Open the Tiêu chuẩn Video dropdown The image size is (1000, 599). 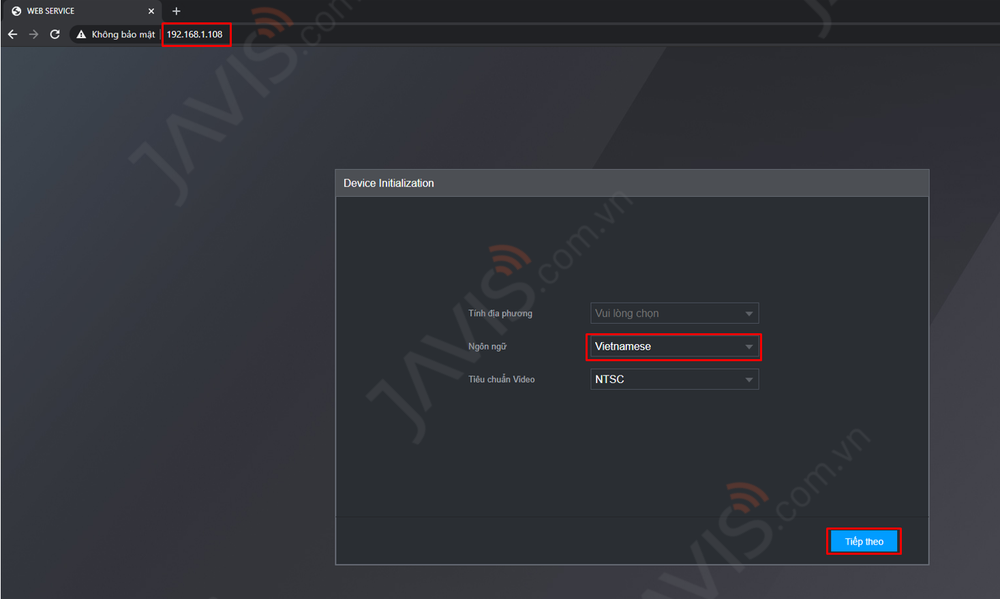[674, 380]
